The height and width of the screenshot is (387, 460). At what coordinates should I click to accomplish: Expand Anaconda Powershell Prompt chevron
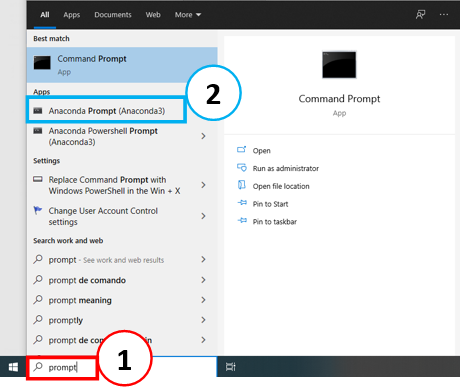pos(203,136)
